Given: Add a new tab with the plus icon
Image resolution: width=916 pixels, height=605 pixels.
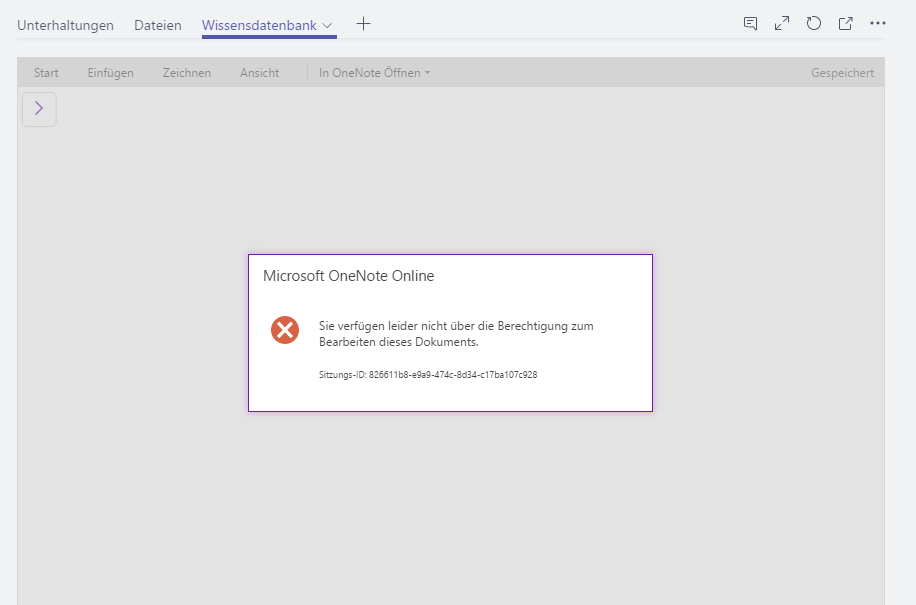Looking at the screenshot, I should [363, 23].
